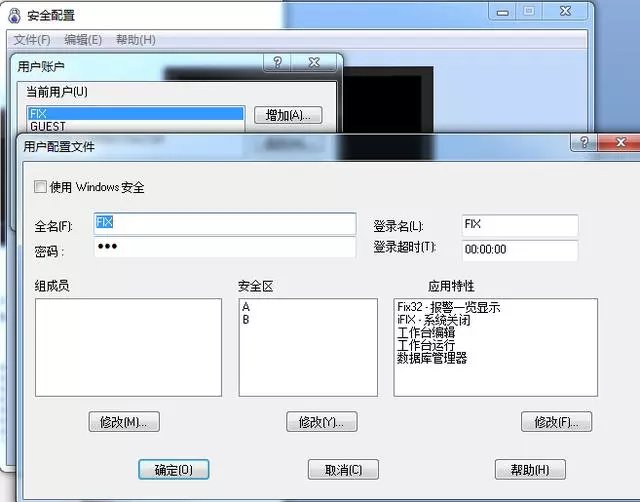Image resolution: width=640 pixels, height=502 pixels.
Task: Click the question mark help icon in 用户账户
Action: pyautogui.click(x=278, y=63)
